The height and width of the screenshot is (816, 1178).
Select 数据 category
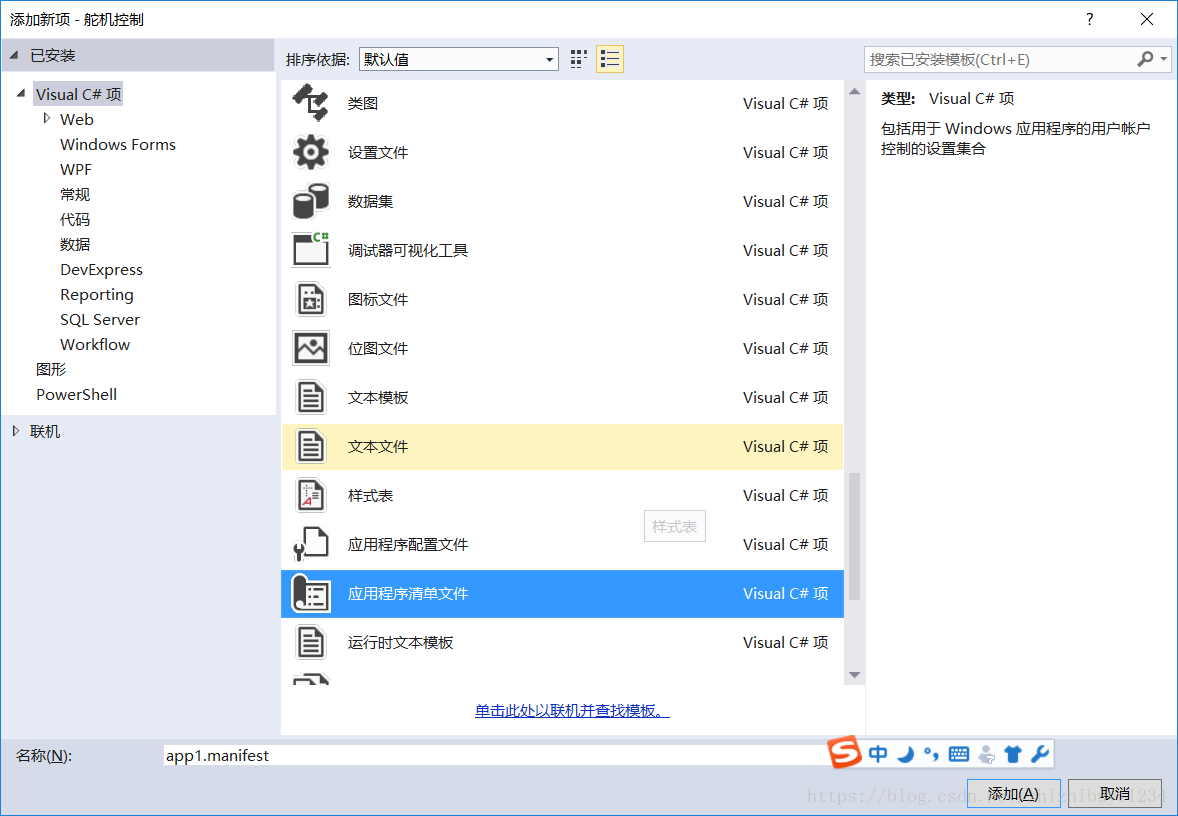coord(75,244)
